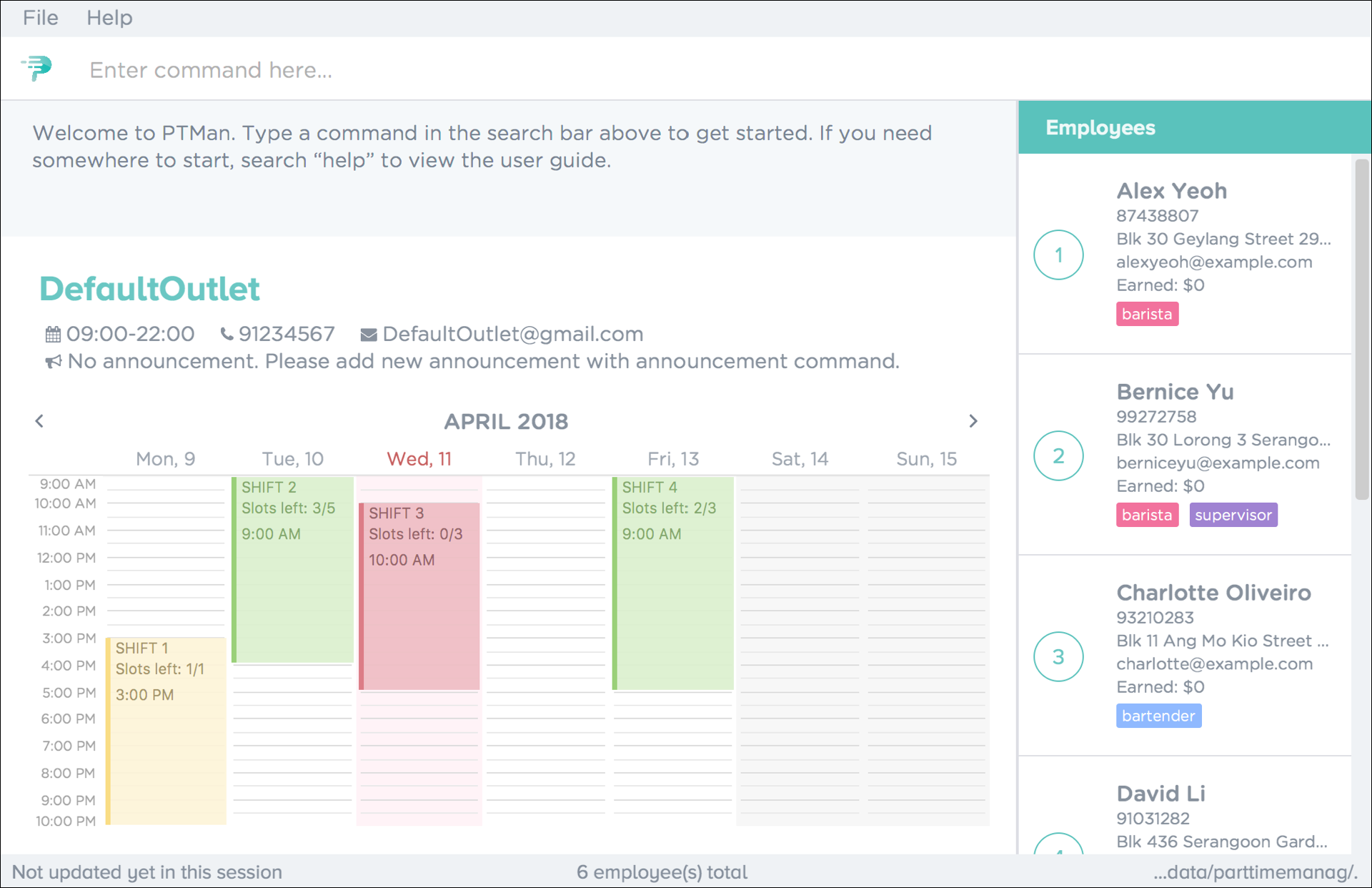The width and height of the screenshot is (1372, 888).
Task: Go to the previous week with left chevron
Action: pyautogui.click(x=39, y=421)
